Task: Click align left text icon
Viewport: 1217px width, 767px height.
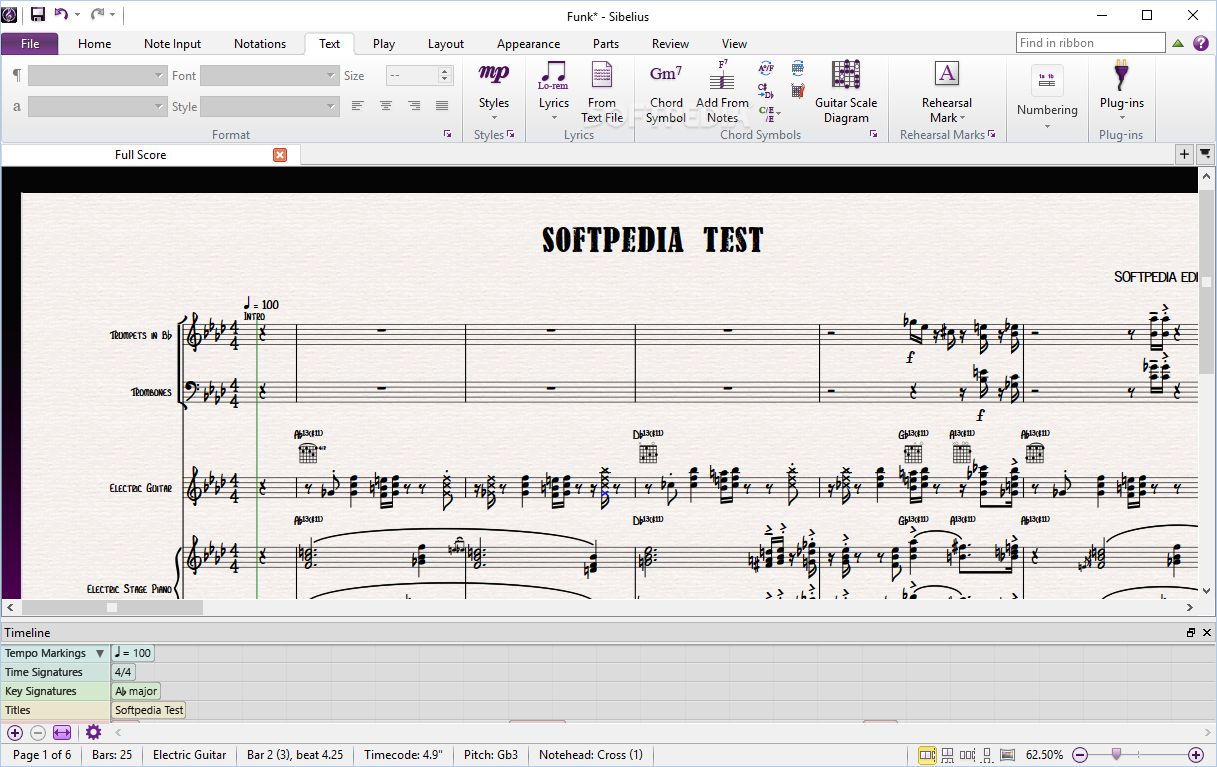Action: [358, 106]
